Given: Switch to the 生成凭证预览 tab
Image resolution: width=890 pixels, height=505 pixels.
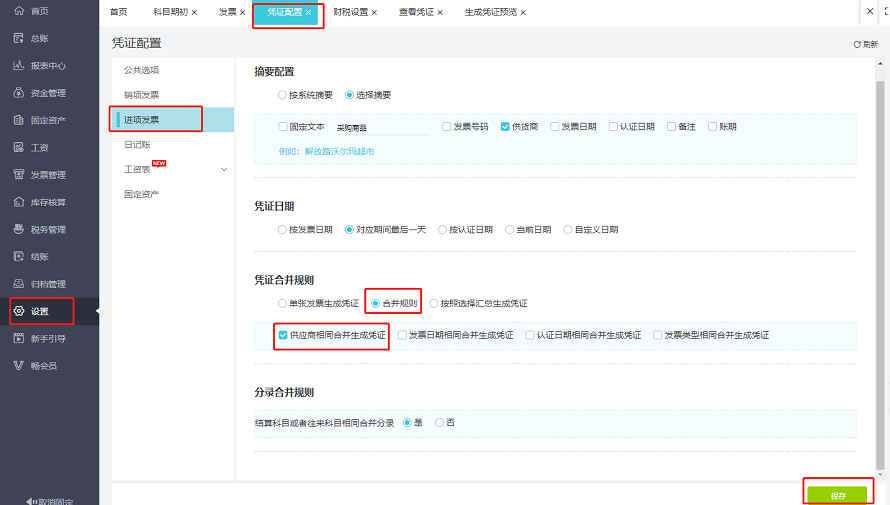Looking at the screenshot, I should (491, 12).
